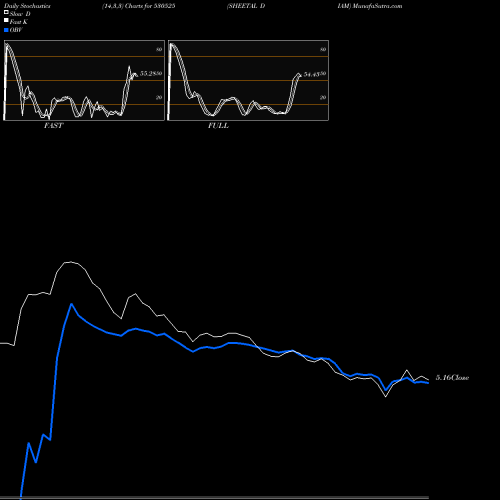Click the MunafaSutra.com text

(377, 6)
